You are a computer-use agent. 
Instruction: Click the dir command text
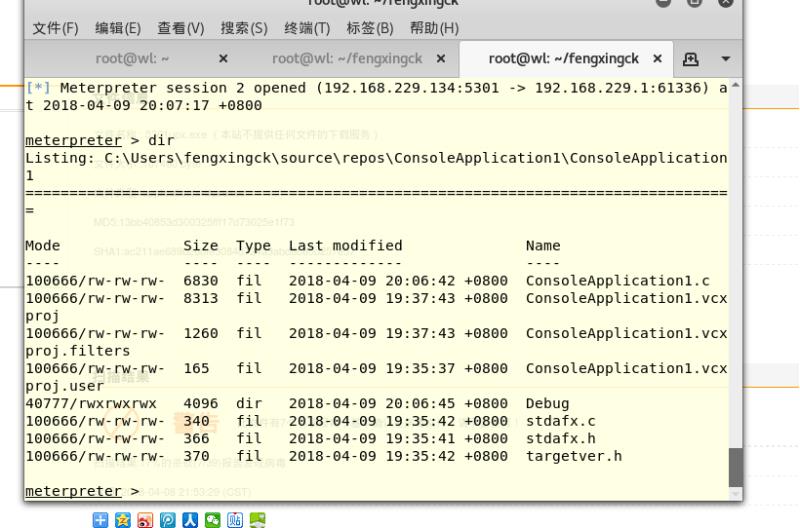coord(161,141)
